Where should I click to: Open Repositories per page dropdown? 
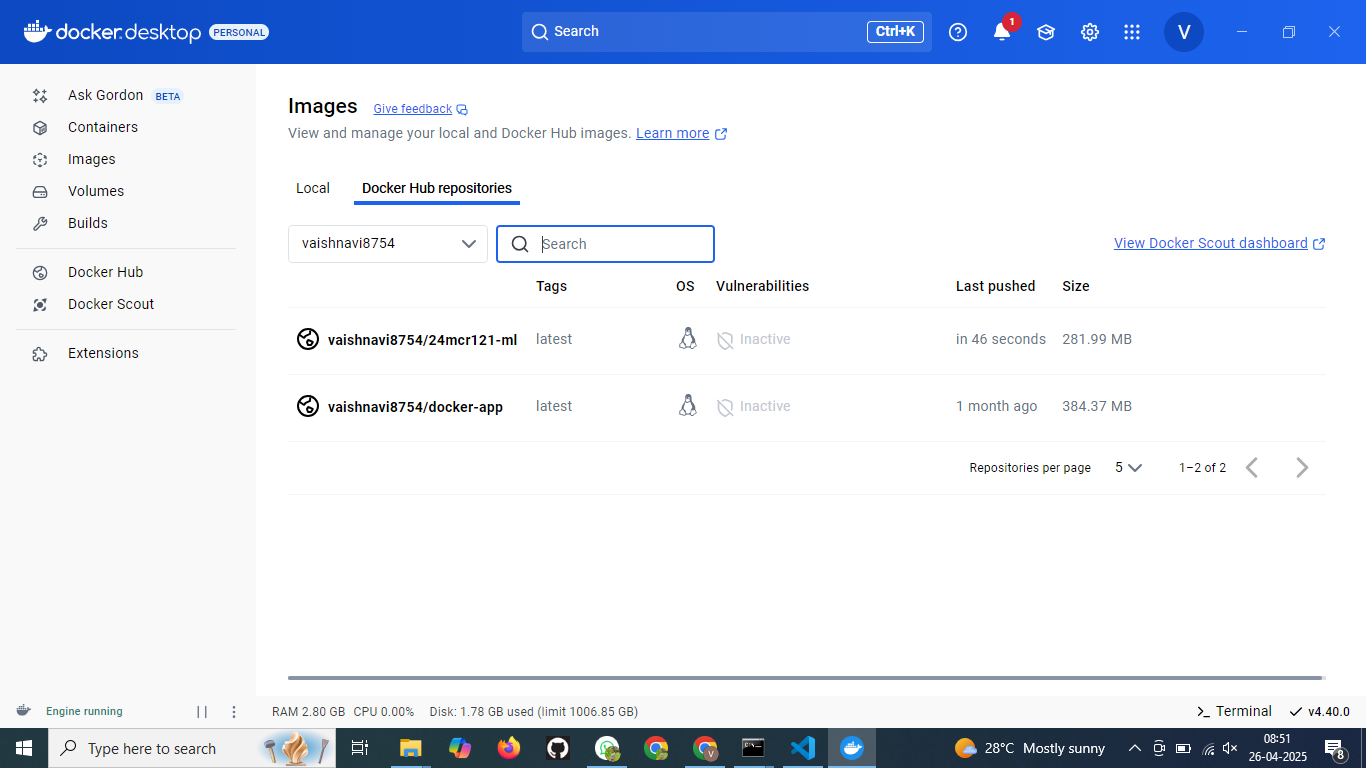(1128, 467)
